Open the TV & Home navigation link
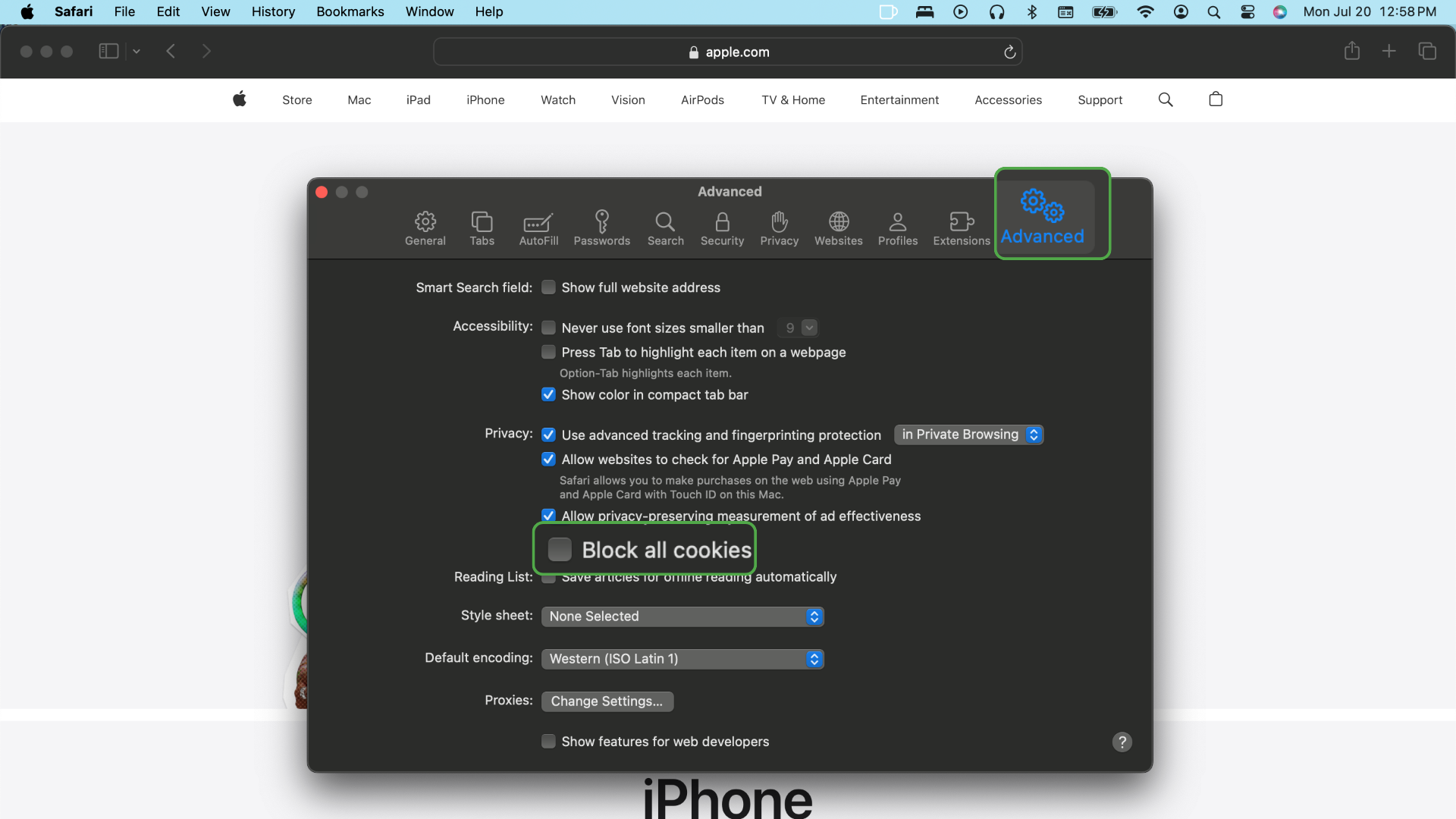Image resolution: width=1456 pixels, height=819 pixels. [x=793, y=100]
